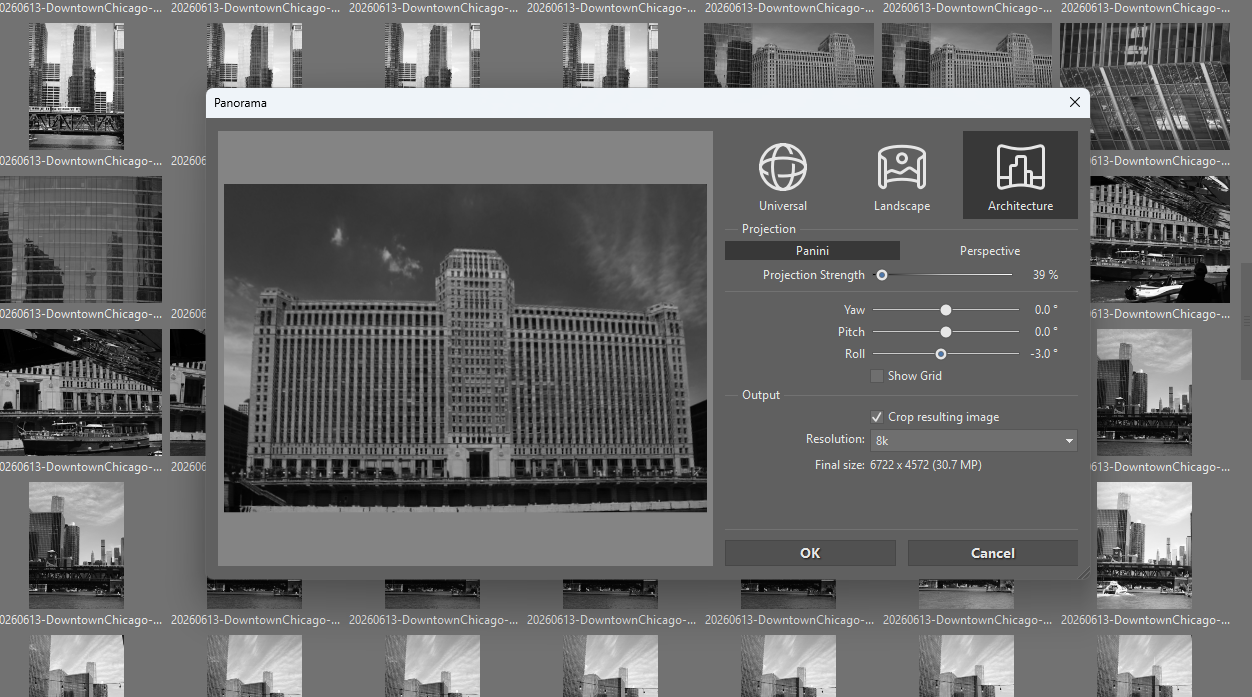Click the Roll value -3.0 °
1252x697 pixels.
[x=1044, y=354]
